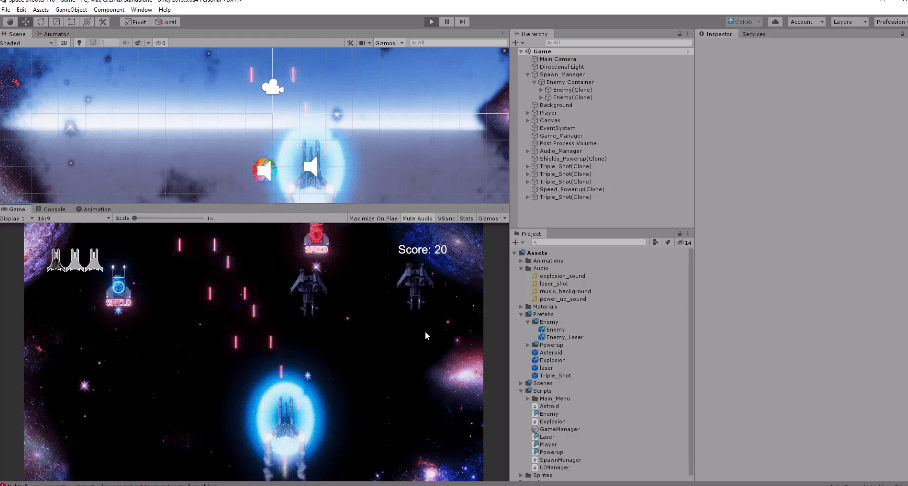Select the Rotate tool in toolbar
The width and height of the screenshot is (908, 486).
coord(42,21)
